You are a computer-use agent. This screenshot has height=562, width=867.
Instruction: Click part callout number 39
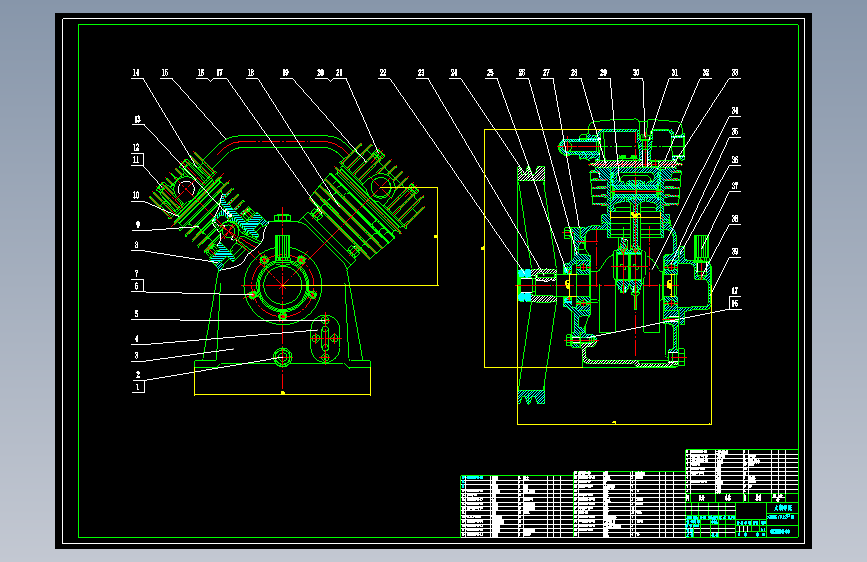click(735, 252)
